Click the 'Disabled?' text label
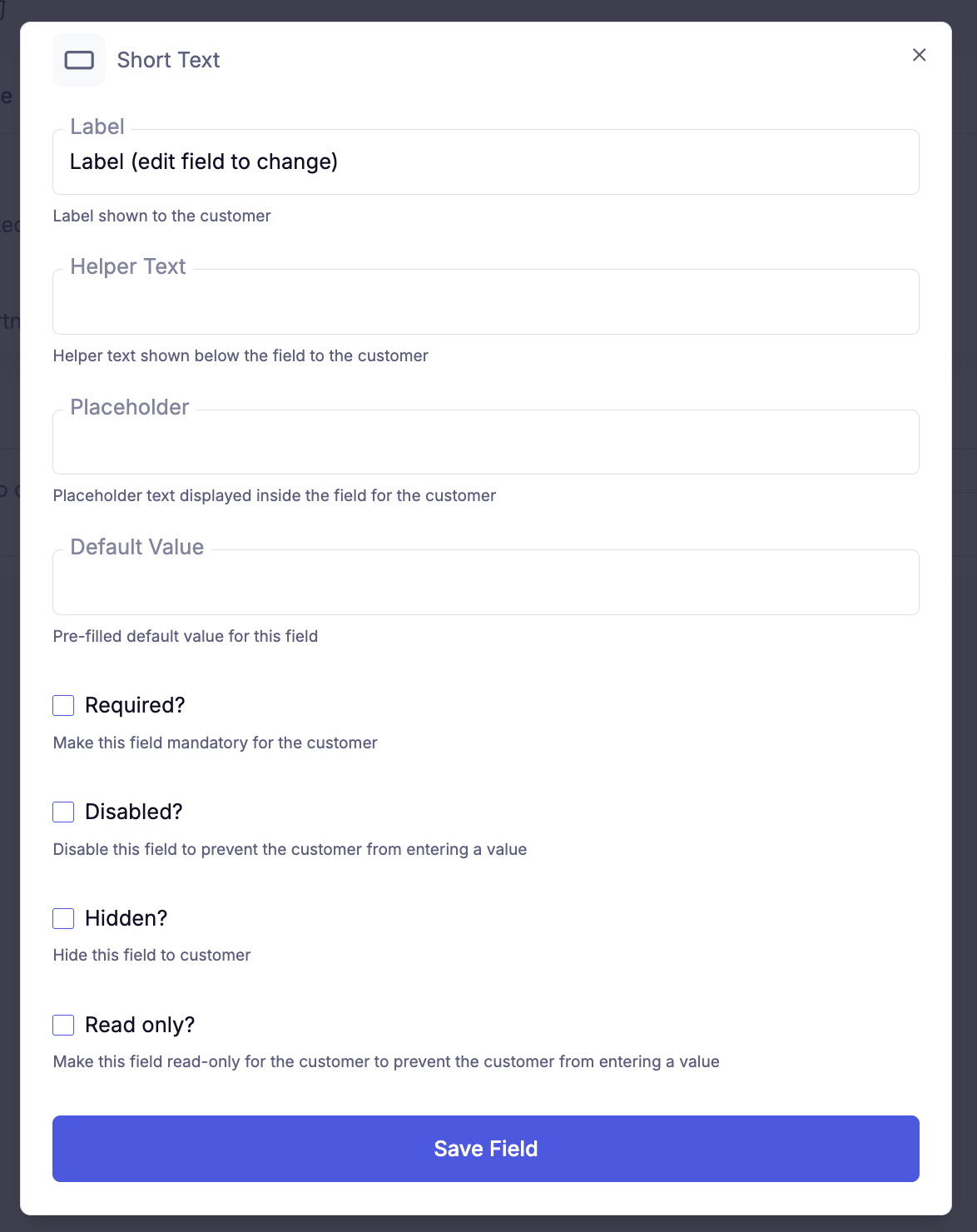Screen dimensions: 977x1232 point(133,812)
